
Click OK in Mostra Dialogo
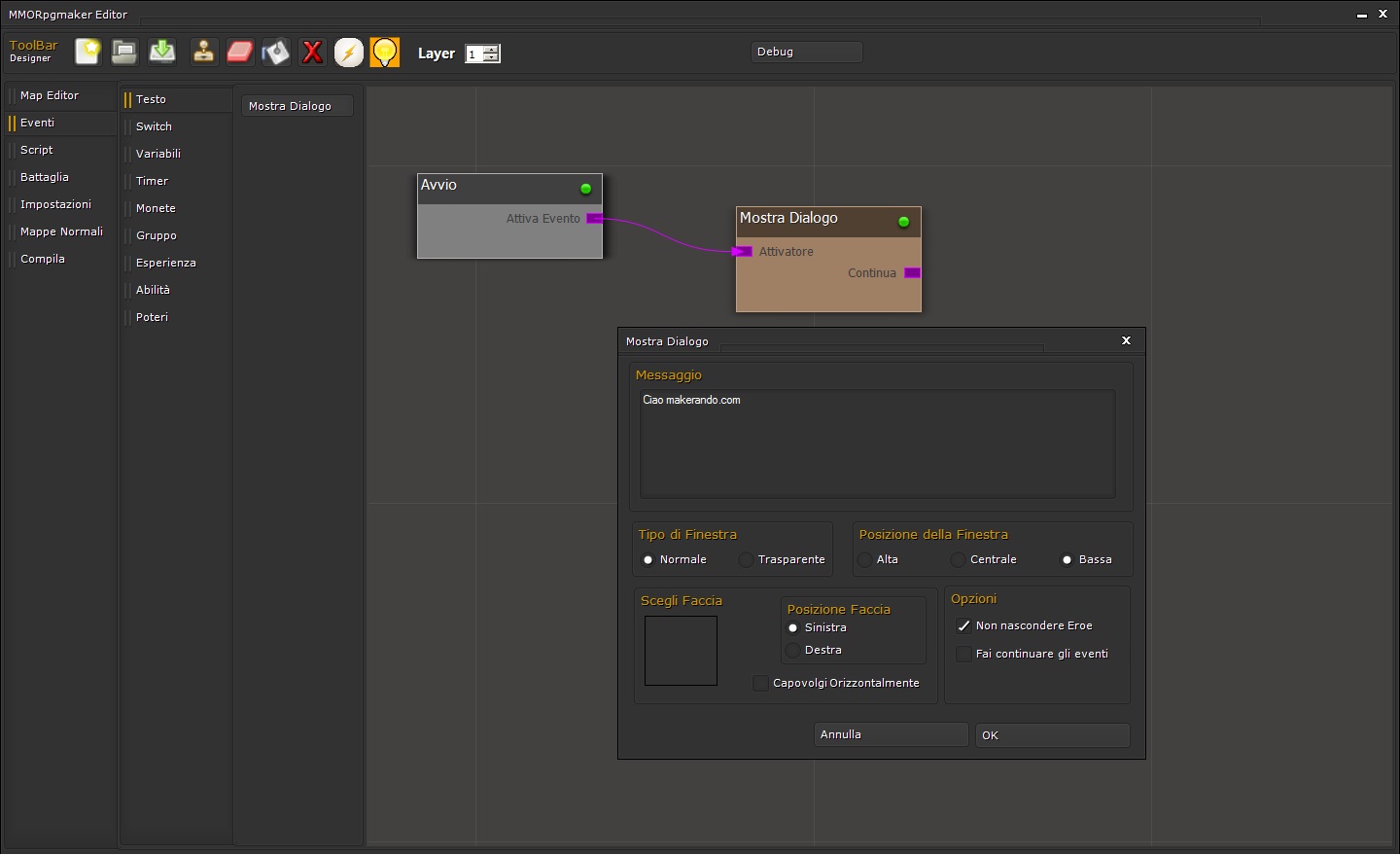pos(1053,735)
